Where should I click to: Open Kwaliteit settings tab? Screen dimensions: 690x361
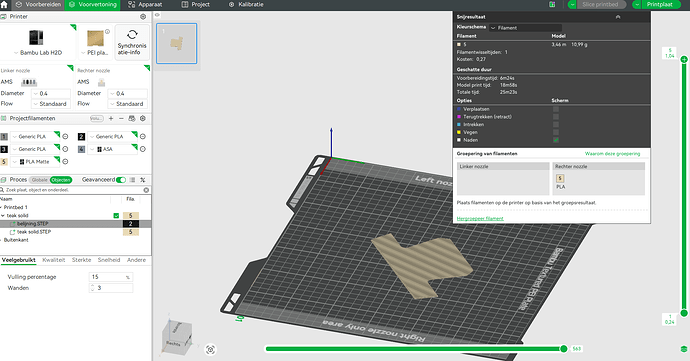[x=54, y=260]
